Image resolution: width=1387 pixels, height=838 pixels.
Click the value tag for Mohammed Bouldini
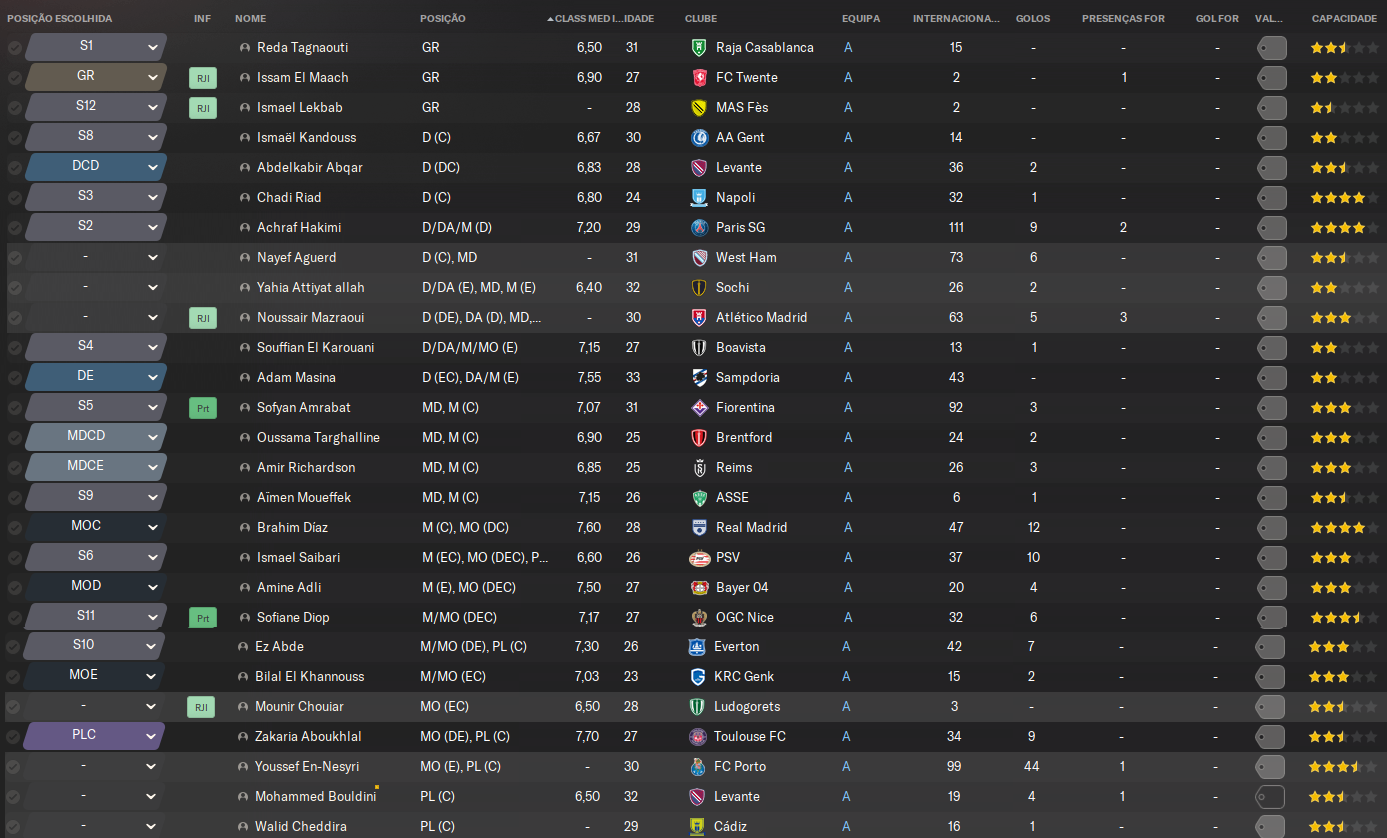[1271, 797]
